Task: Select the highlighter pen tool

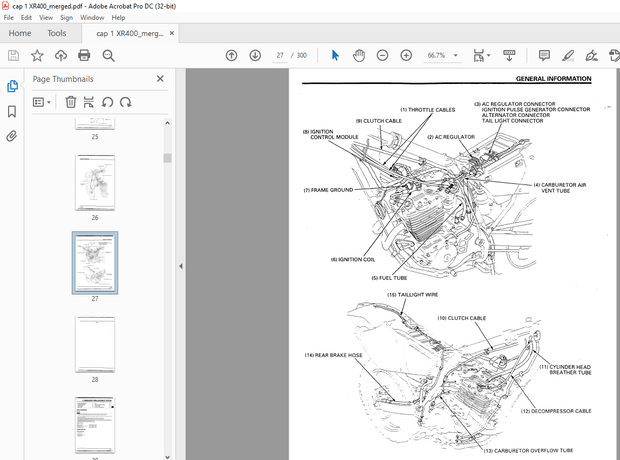Action: 568,55
